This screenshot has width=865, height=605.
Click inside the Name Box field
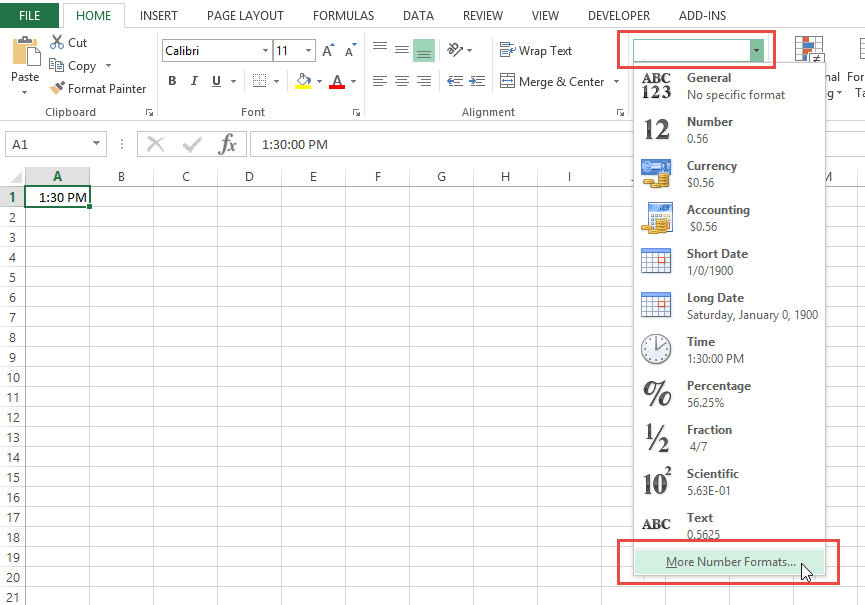coord(45,144)
